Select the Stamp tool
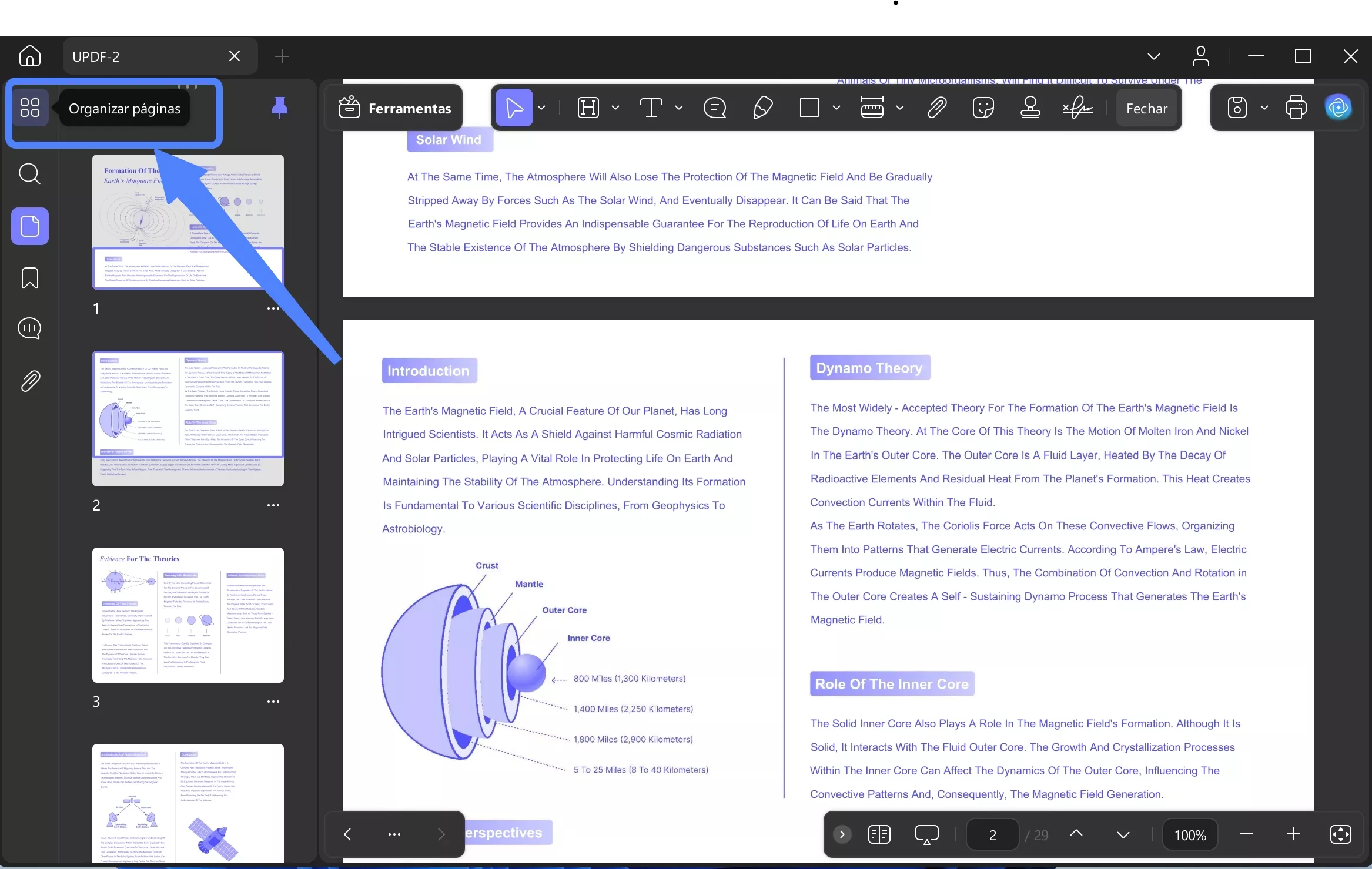The height and width of the screenshot is (869, 1372). pos(1030,108)
